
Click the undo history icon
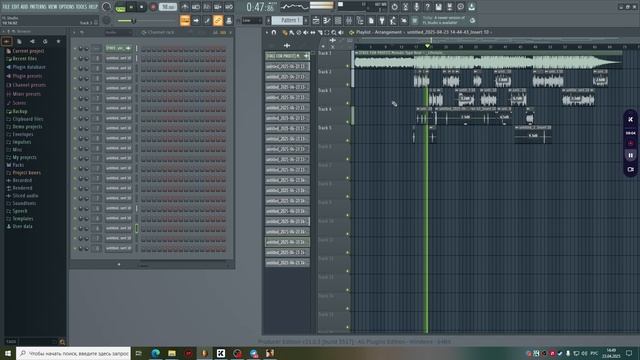394,7
